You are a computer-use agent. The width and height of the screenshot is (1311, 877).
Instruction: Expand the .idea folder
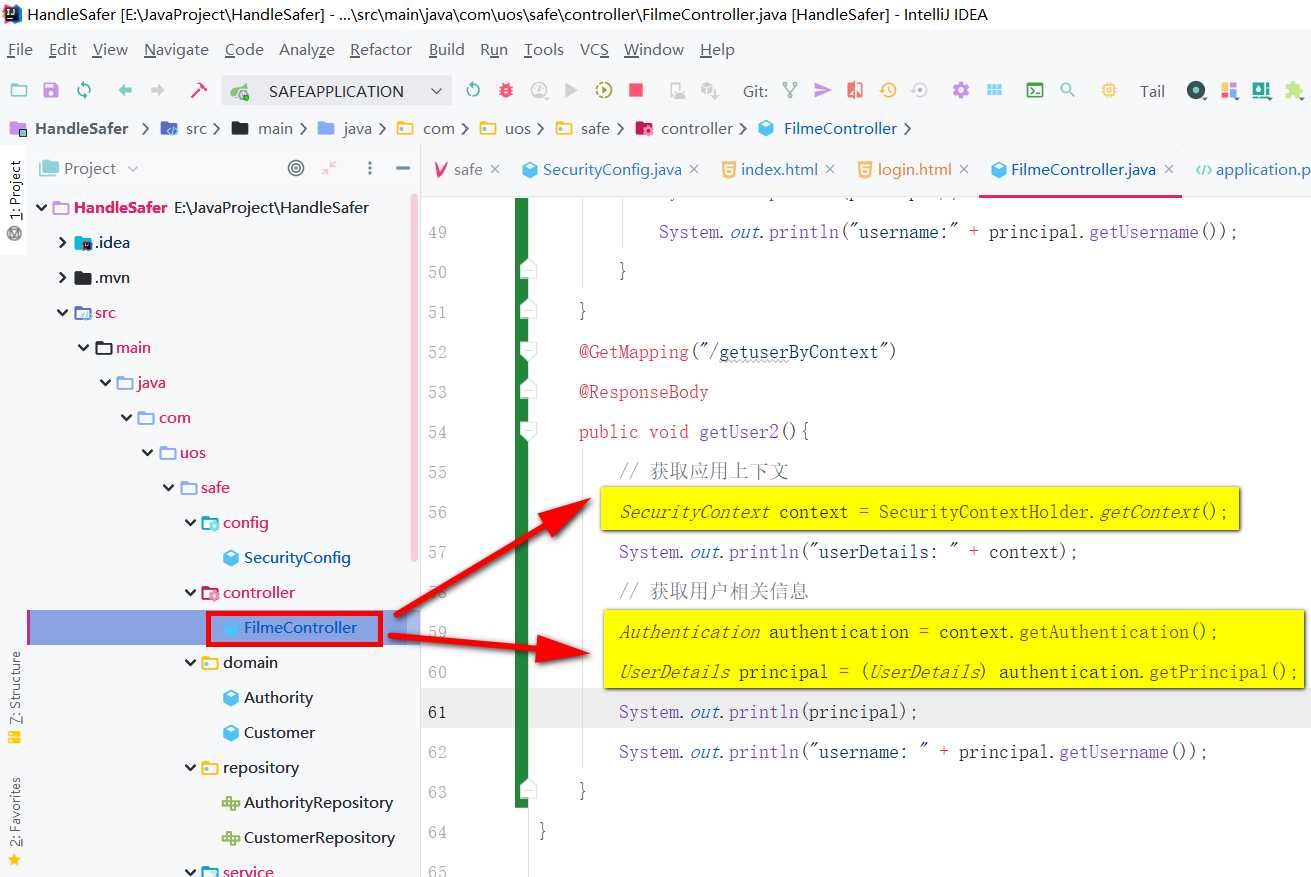click(x=62, y=243)
